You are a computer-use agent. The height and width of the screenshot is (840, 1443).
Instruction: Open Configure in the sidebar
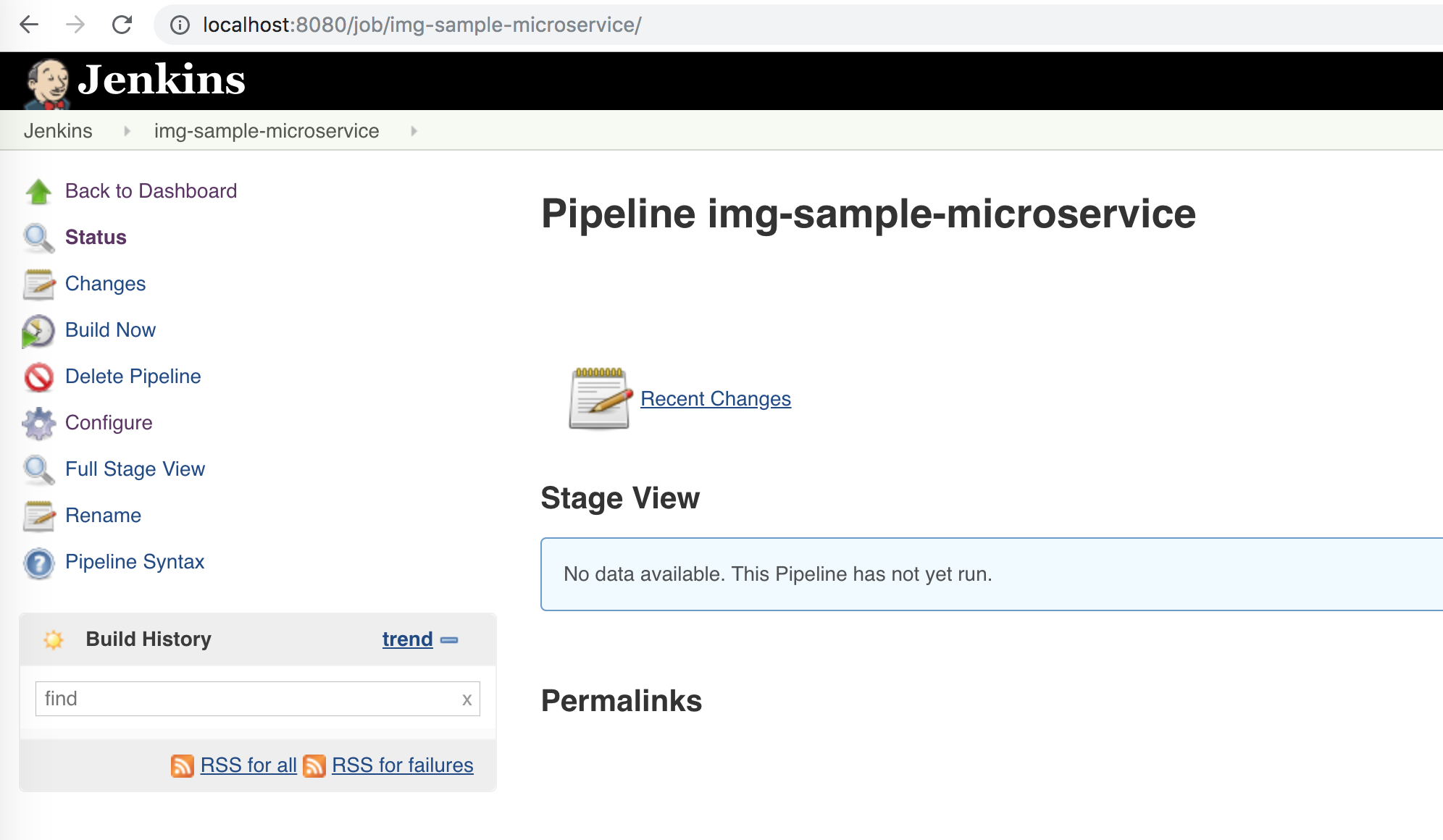pyautogui.click(x=109, y=423)
